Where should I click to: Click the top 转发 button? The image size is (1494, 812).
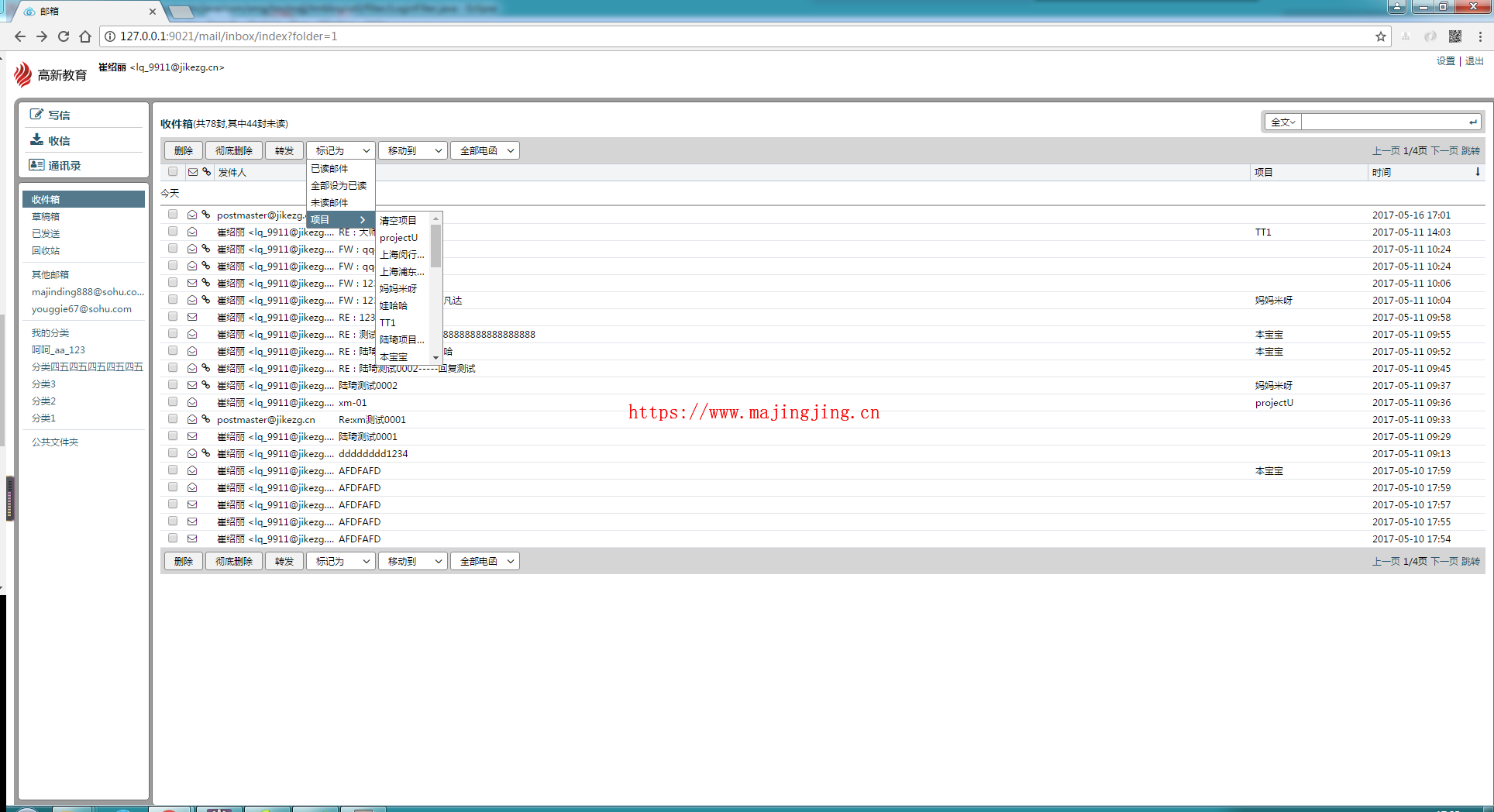[284, 150]
